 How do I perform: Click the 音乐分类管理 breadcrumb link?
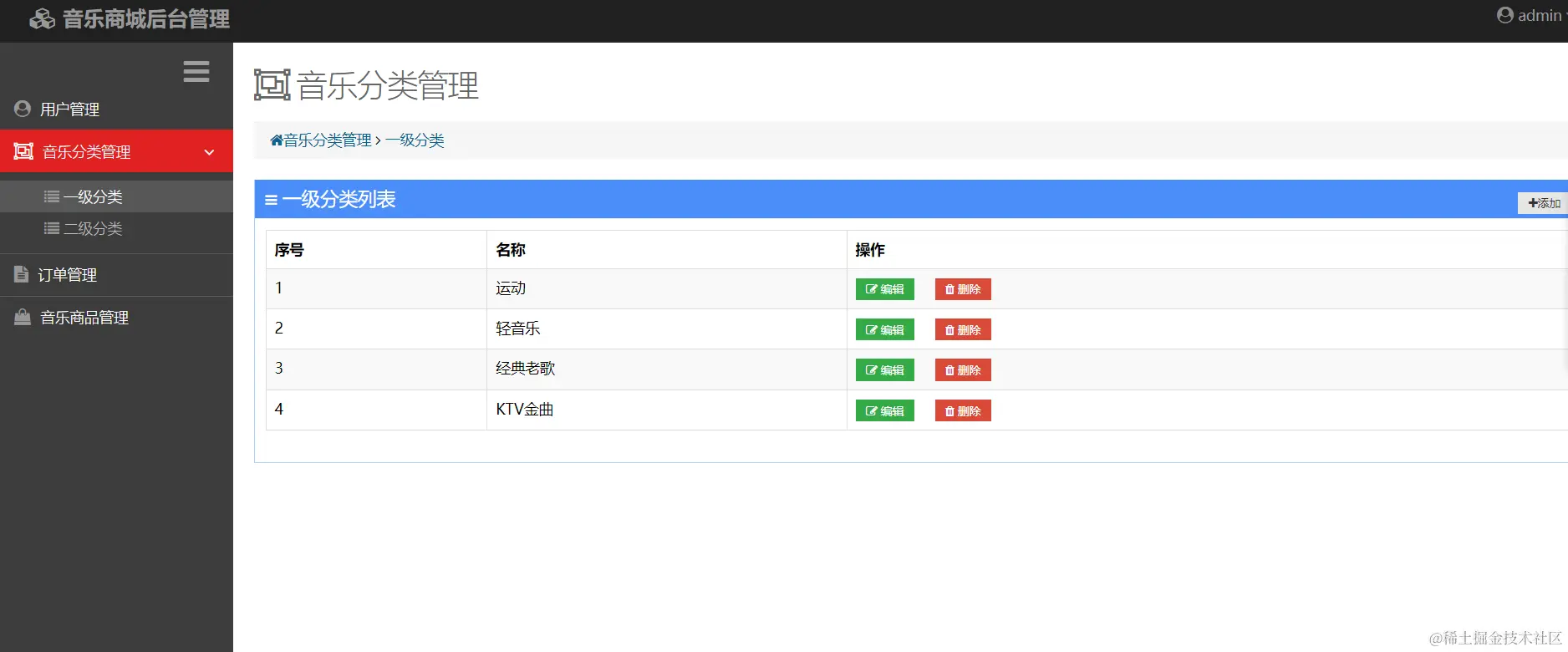[328, 140]
